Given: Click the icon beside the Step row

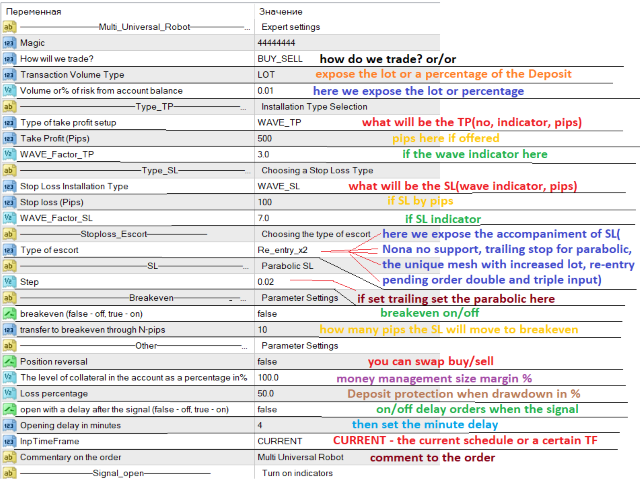Looking at the screenshot, I should (9, 282).
